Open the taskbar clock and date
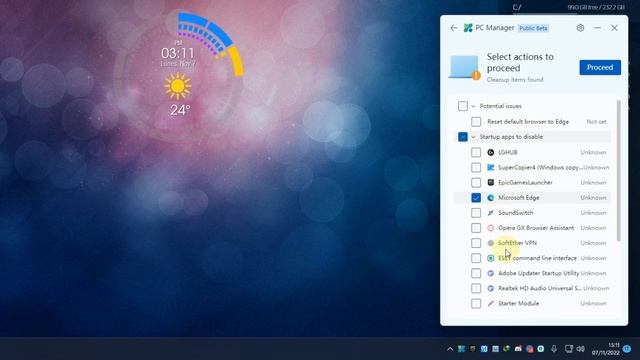This screenshot has height=360, width=640. pos(605,349)
